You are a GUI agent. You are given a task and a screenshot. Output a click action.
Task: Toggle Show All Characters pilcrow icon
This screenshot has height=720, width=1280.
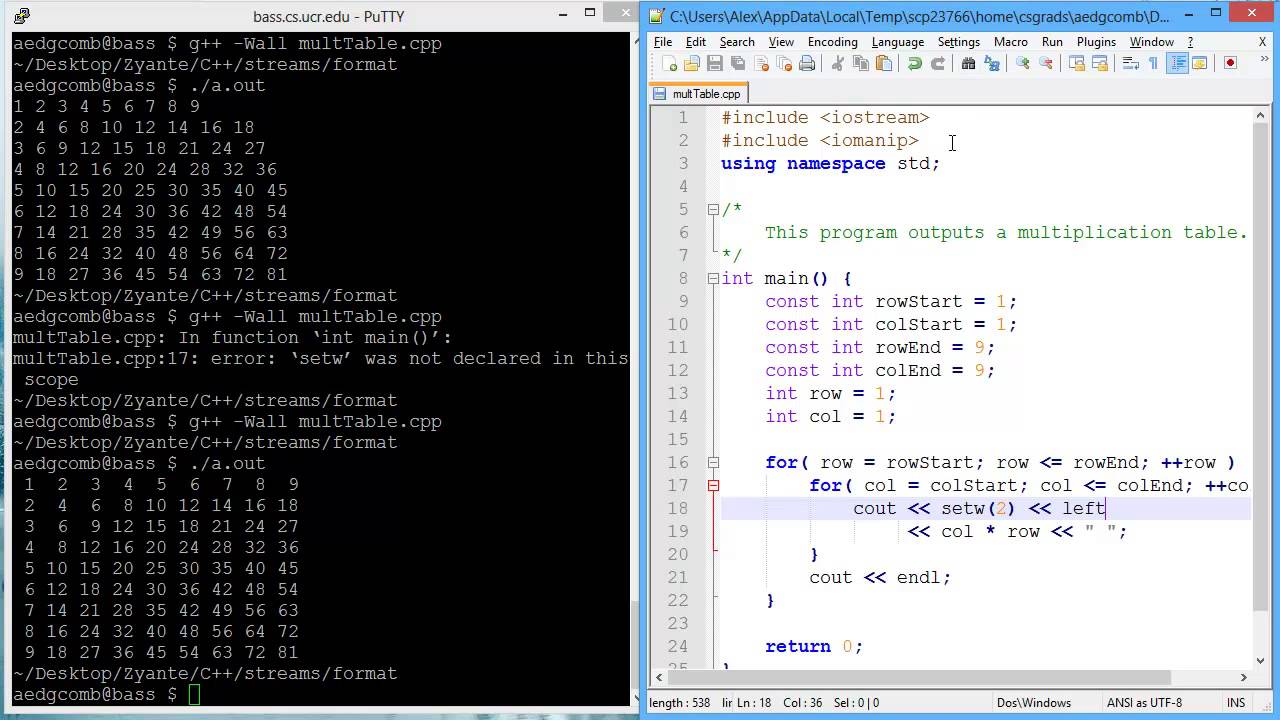1153,63
